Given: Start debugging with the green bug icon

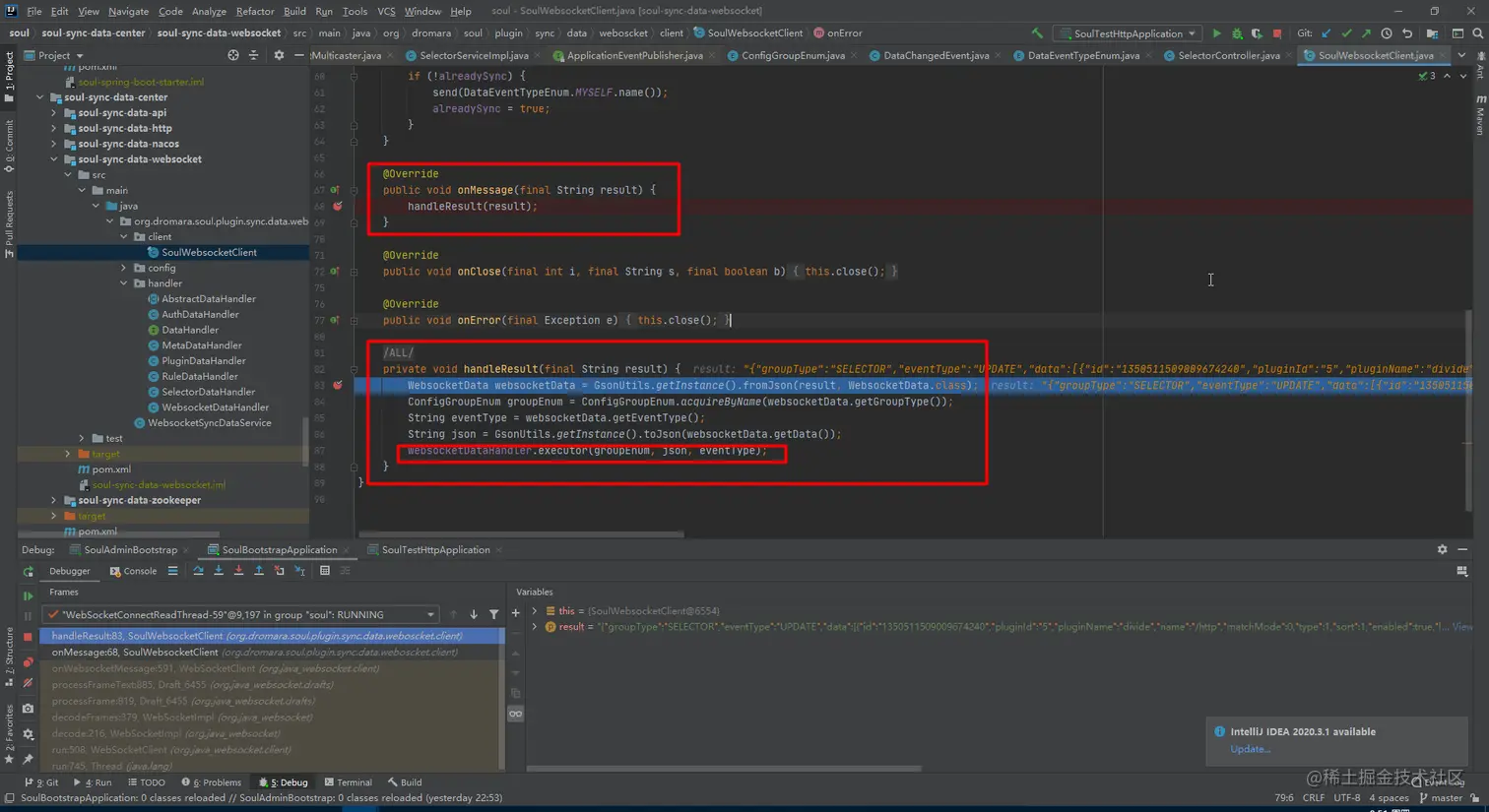Looking at the screenshot, I should (x=1237, y=33).
